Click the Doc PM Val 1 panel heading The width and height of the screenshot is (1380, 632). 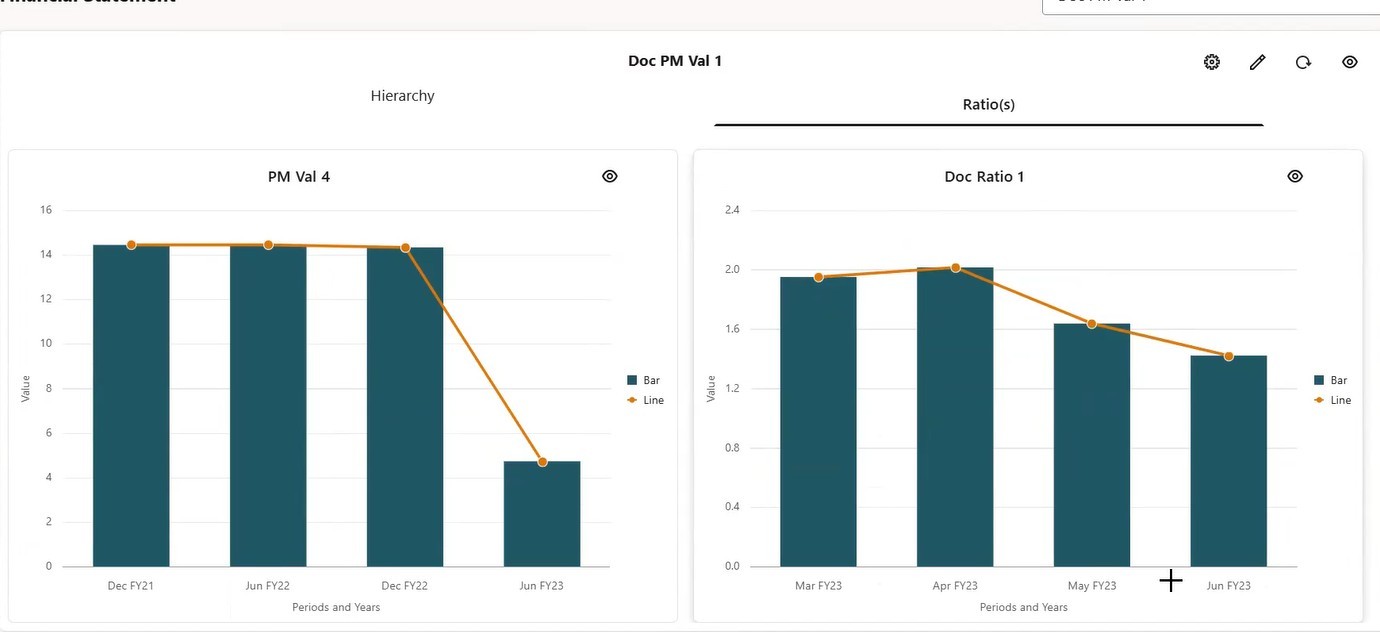(675, 61)
